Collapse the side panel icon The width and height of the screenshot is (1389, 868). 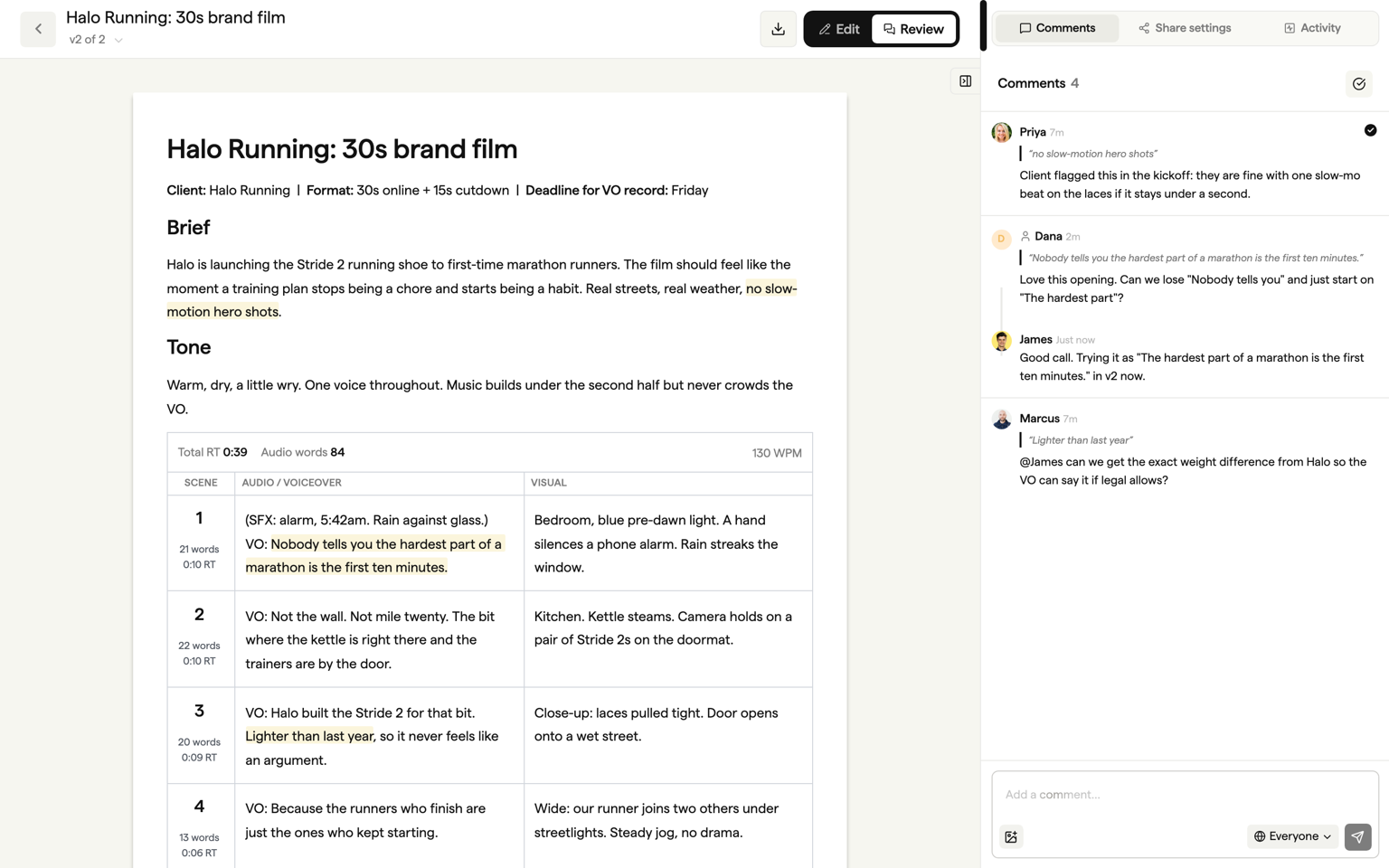(965, 81)
